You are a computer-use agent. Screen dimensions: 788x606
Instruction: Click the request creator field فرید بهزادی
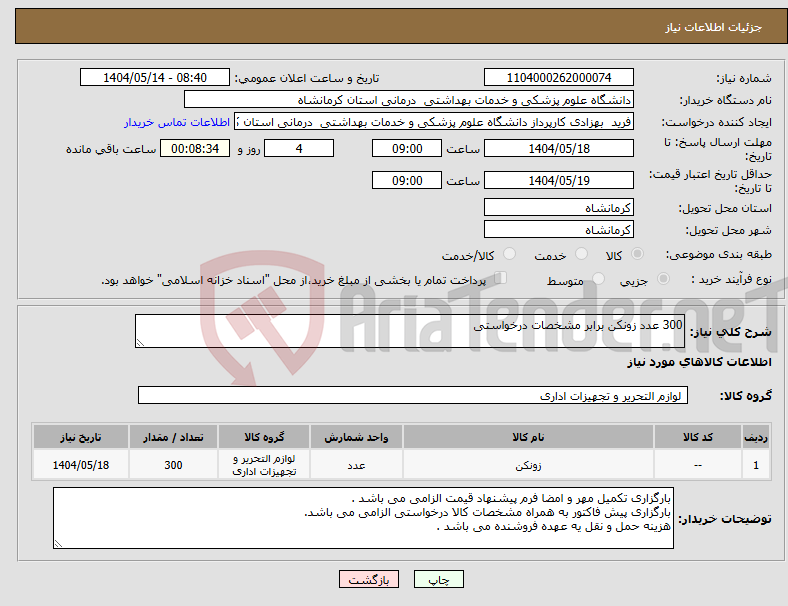point(434,122)
